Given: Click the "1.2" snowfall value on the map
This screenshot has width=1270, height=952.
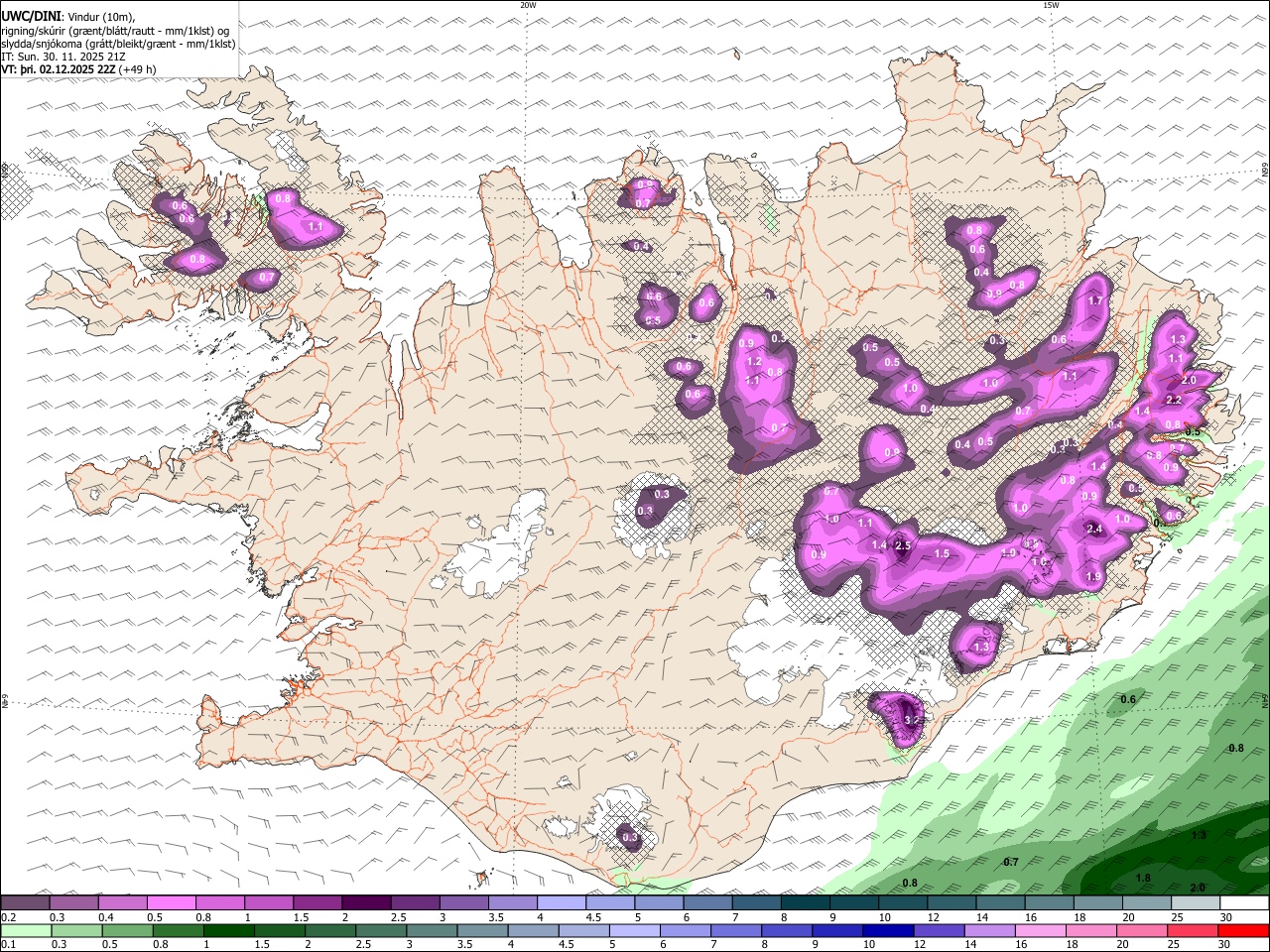Looking at the screenshot, I should pos(754,362).
